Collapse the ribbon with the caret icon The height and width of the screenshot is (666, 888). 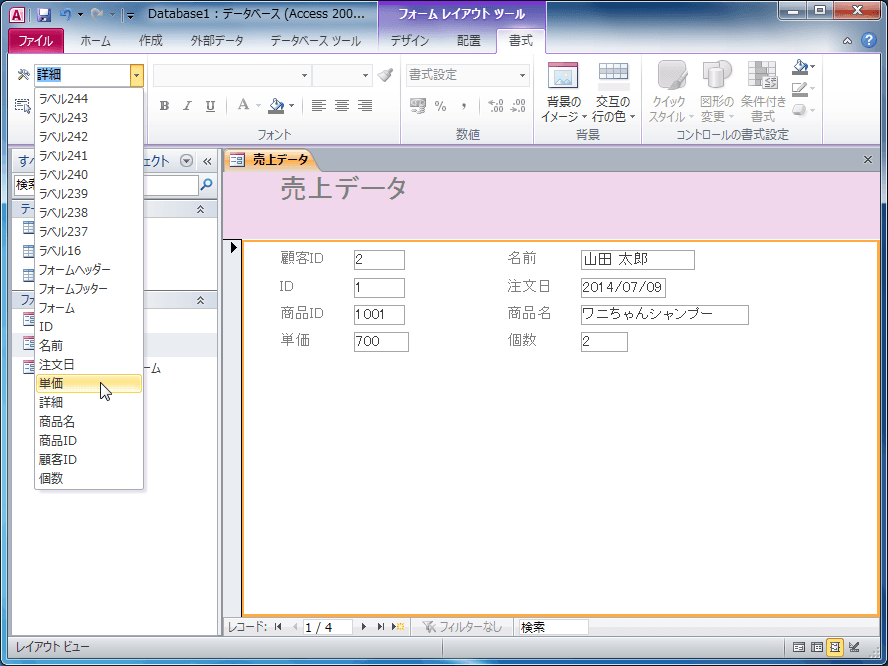pyautogui.click(x=847, y=41)
